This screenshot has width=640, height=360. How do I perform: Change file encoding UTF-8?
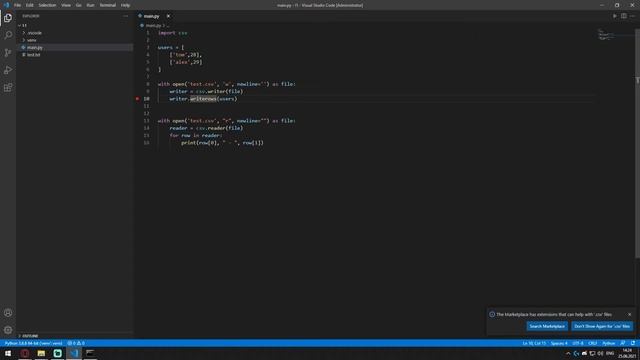coord(578,343)
